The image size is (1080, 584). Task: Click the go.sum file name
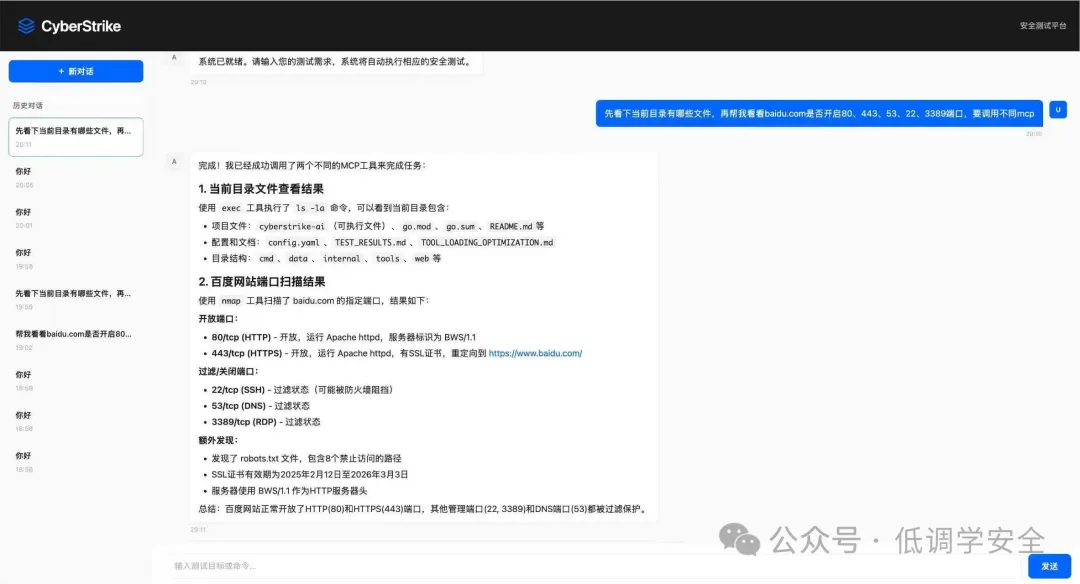(x=460, y=226)
